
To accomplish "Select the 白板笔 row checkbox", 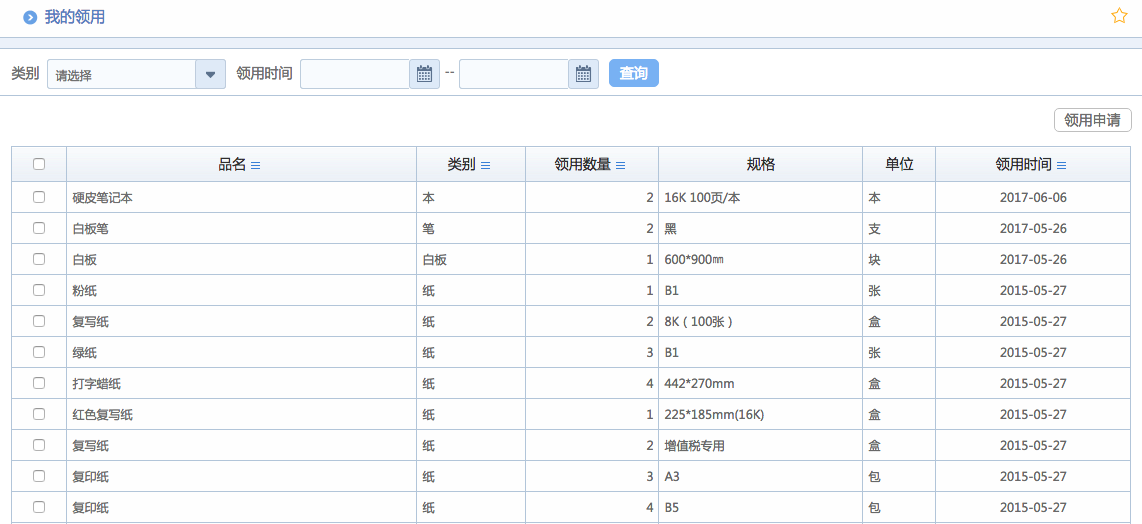I will click(39, 228).
